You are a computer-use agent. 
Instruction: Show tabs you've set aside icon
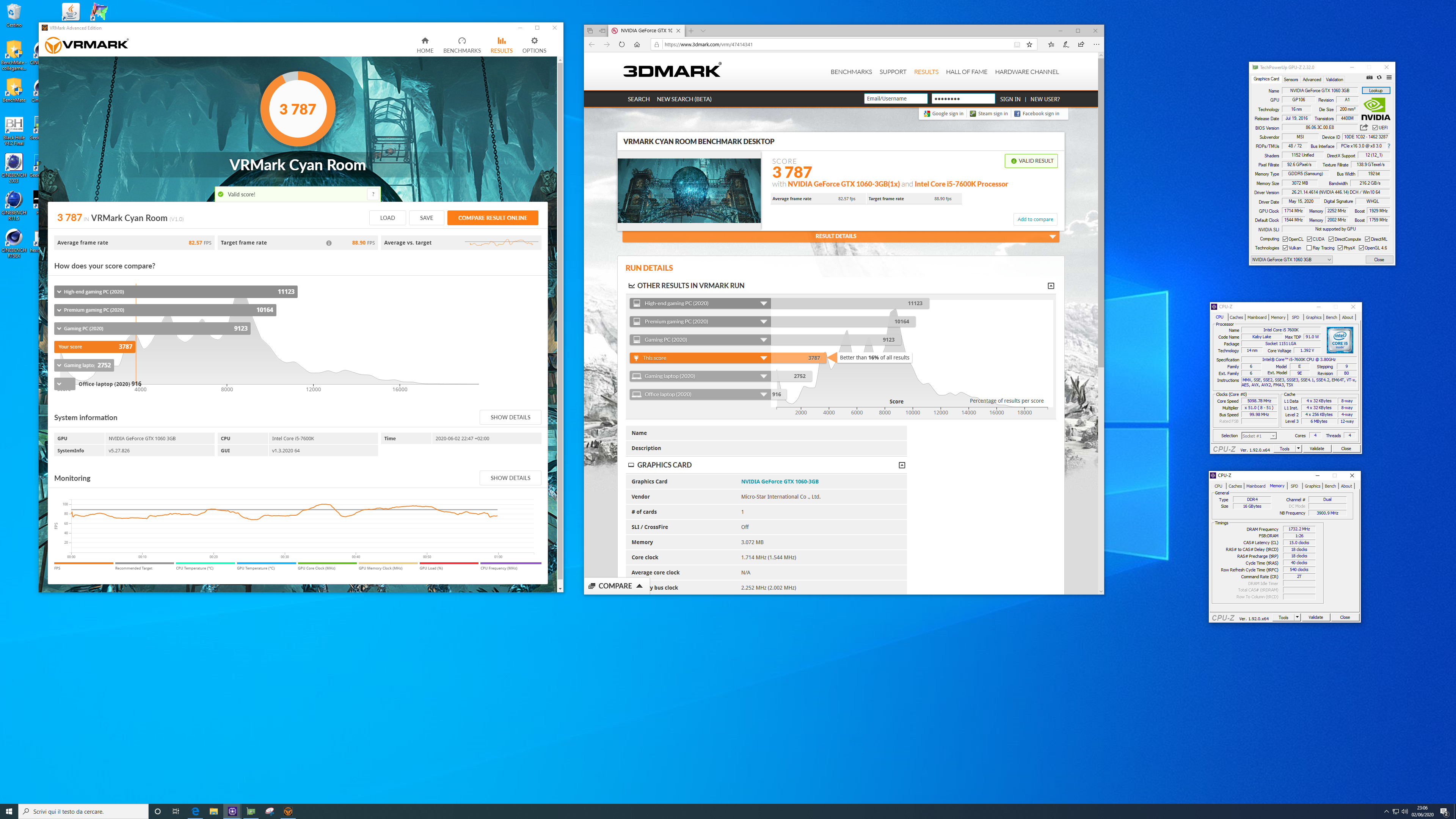590,30
